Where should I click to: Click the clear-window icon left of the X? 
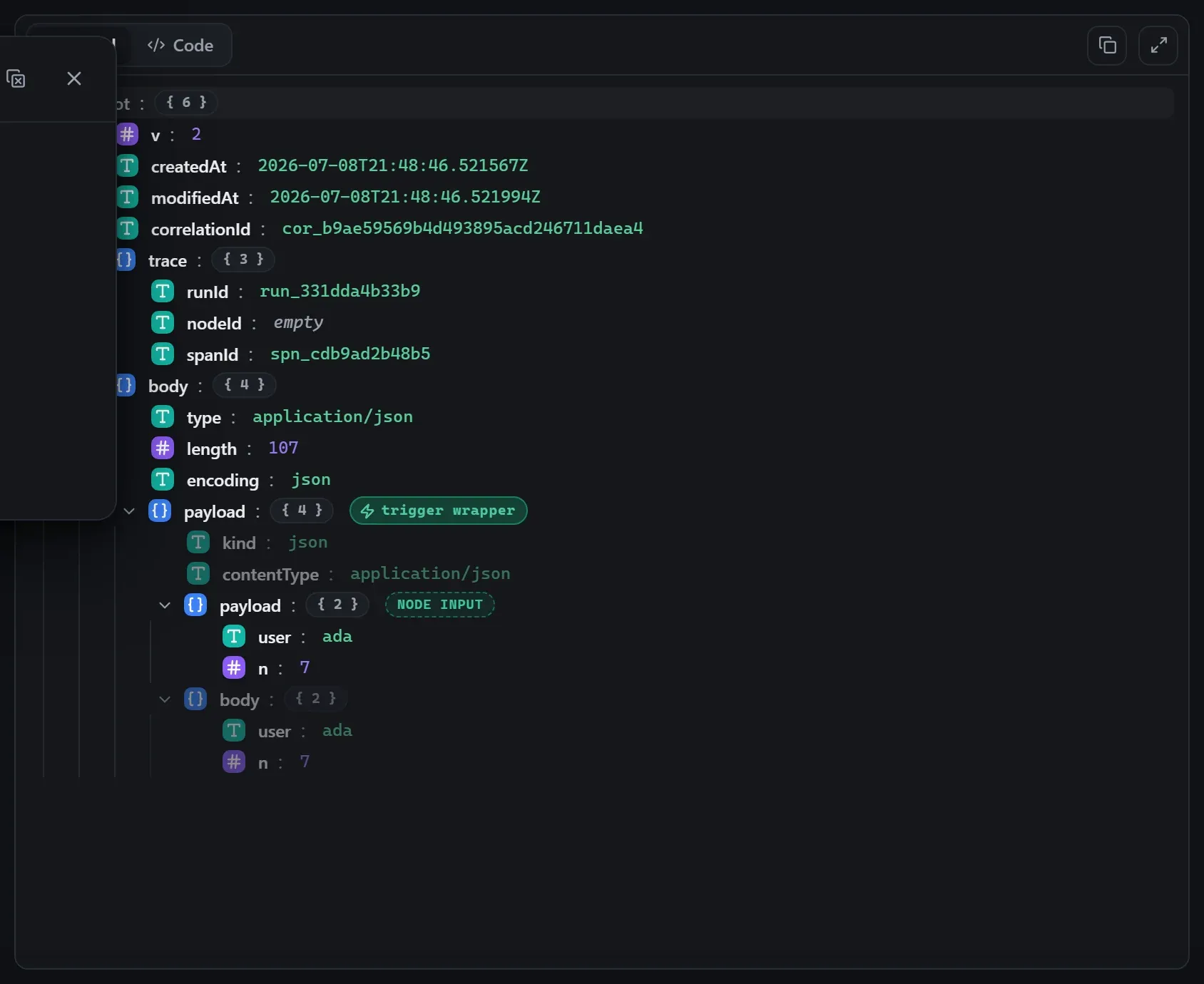tap(16, 78)
